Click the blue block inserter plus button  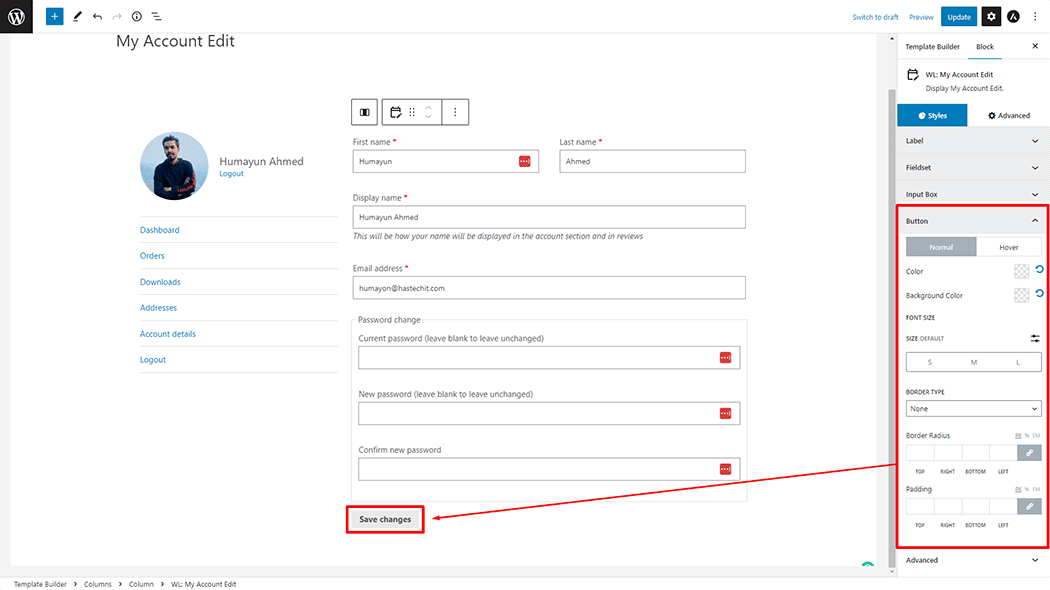click(x=54, y=17)
